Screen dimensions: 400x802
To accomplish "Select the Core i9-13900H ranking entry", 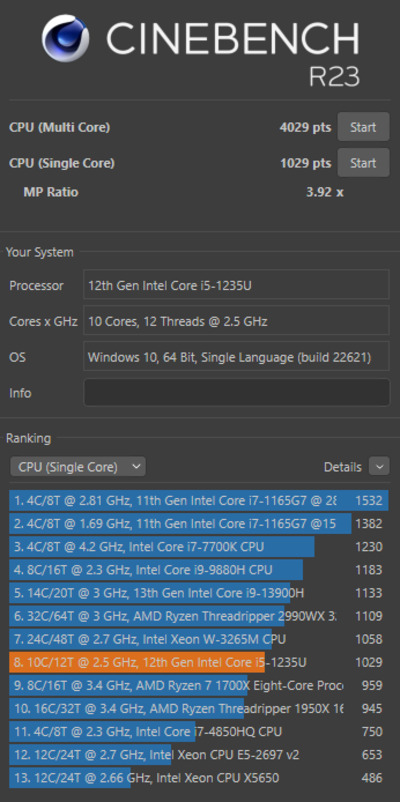I will pyautogui.click(x=199, y=593).
